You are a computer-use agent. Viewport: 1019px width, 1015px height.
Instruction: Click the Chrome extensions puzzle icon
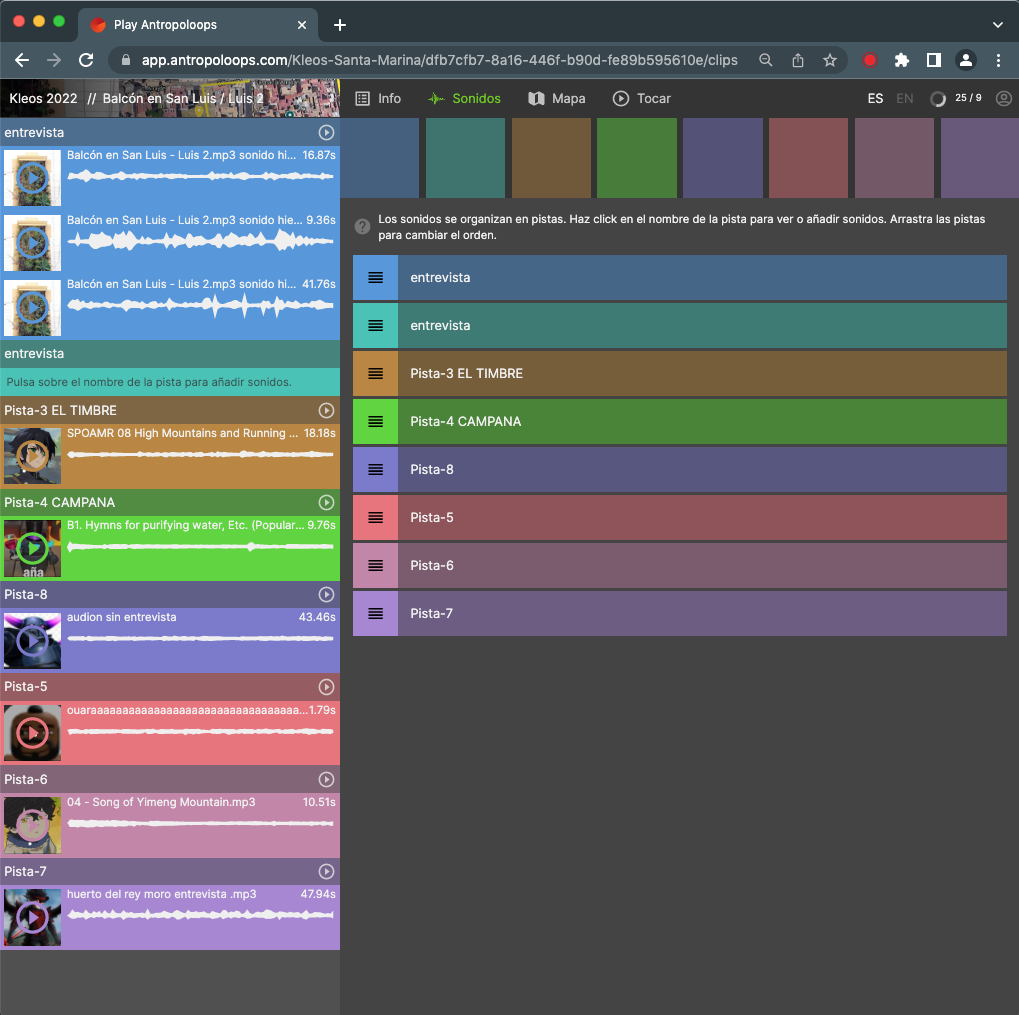(901, 60)
